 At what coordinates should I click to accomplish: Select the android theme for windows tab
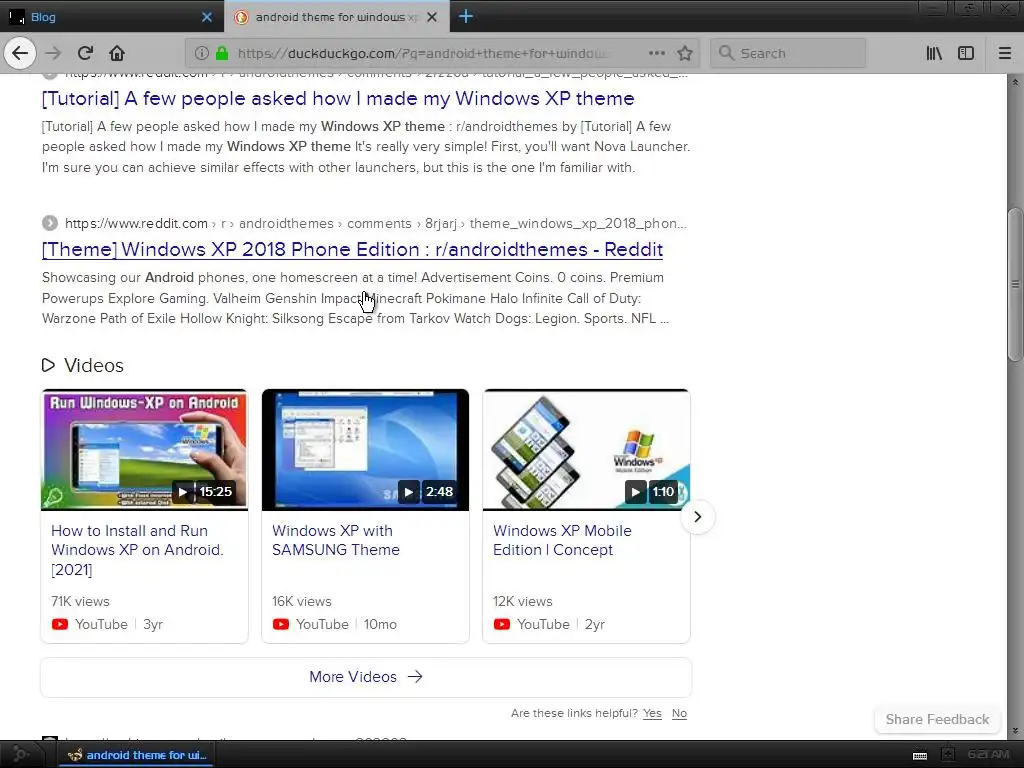(x=336, y=17)
